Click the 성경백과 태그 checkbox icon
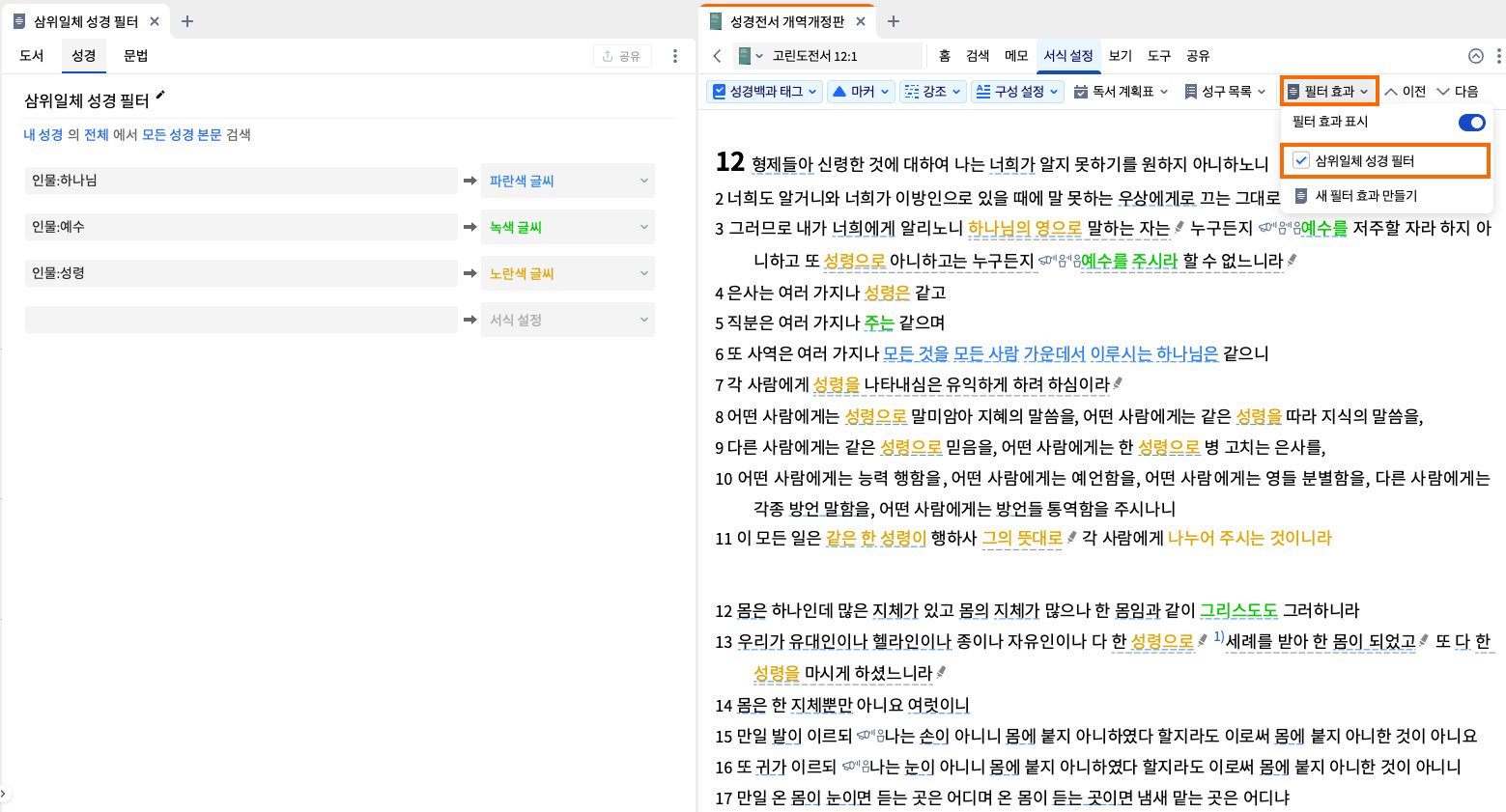Image resolution: width=1506 pixels, height=812 pixels. (719, 92)
